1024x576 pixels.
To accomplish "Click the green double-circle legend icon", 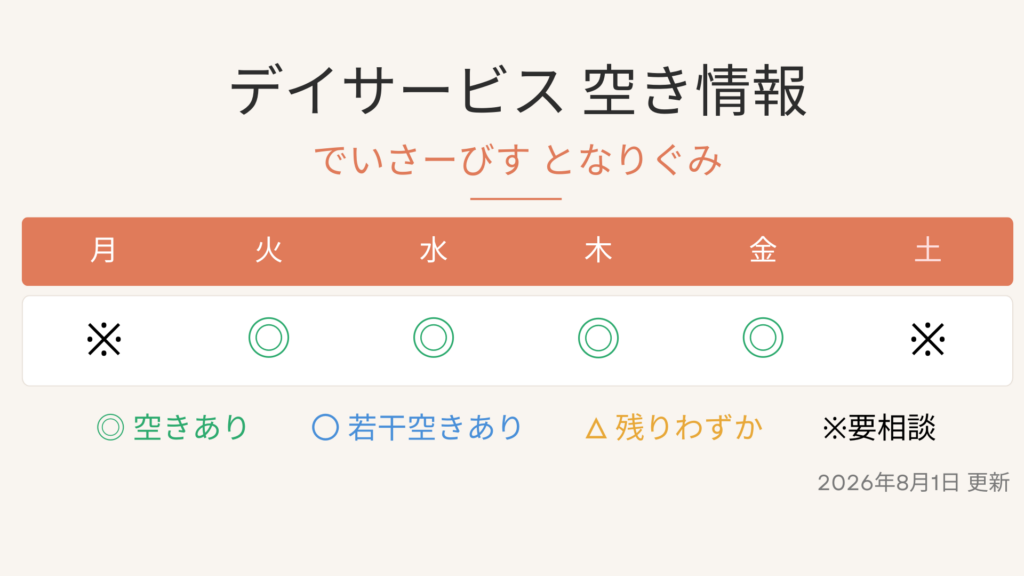I will pyautogui.click(x=110, y=428).
